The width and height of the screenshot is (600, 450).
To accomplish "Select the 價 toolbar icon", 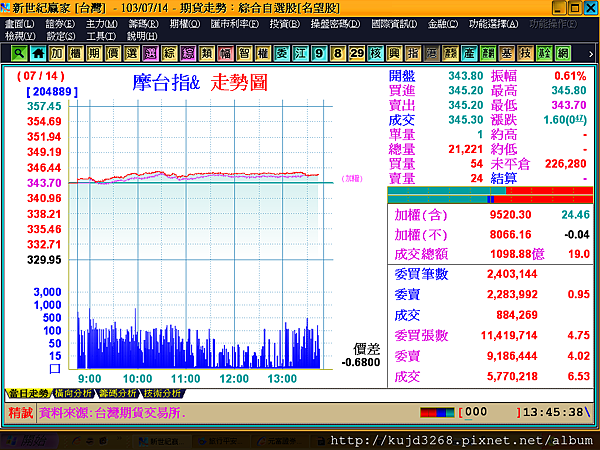I will 113,53.
